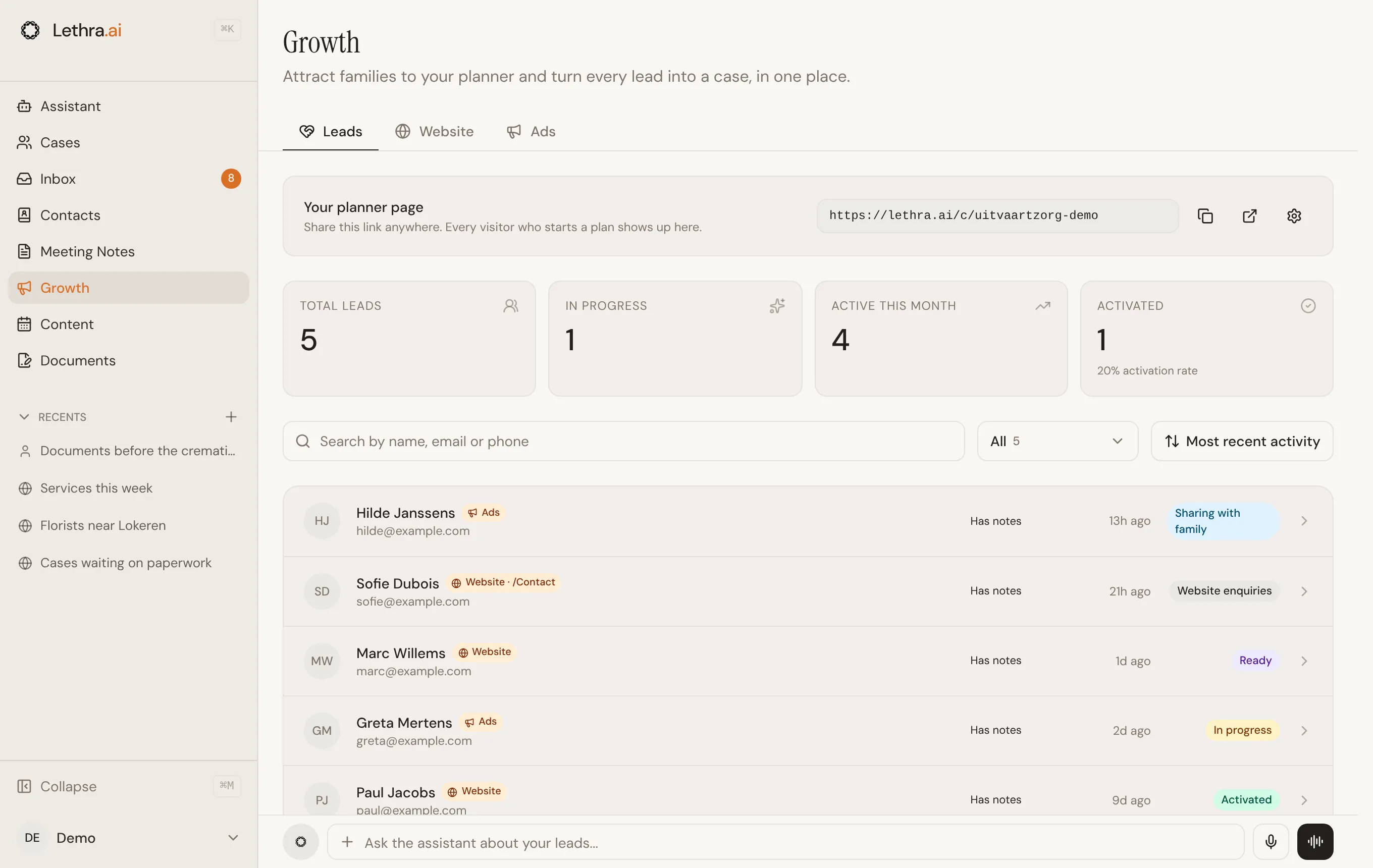Click the In progress status badge
Screen dimensions: 1373x868
pyautogui.click(x=1242, y=731)
